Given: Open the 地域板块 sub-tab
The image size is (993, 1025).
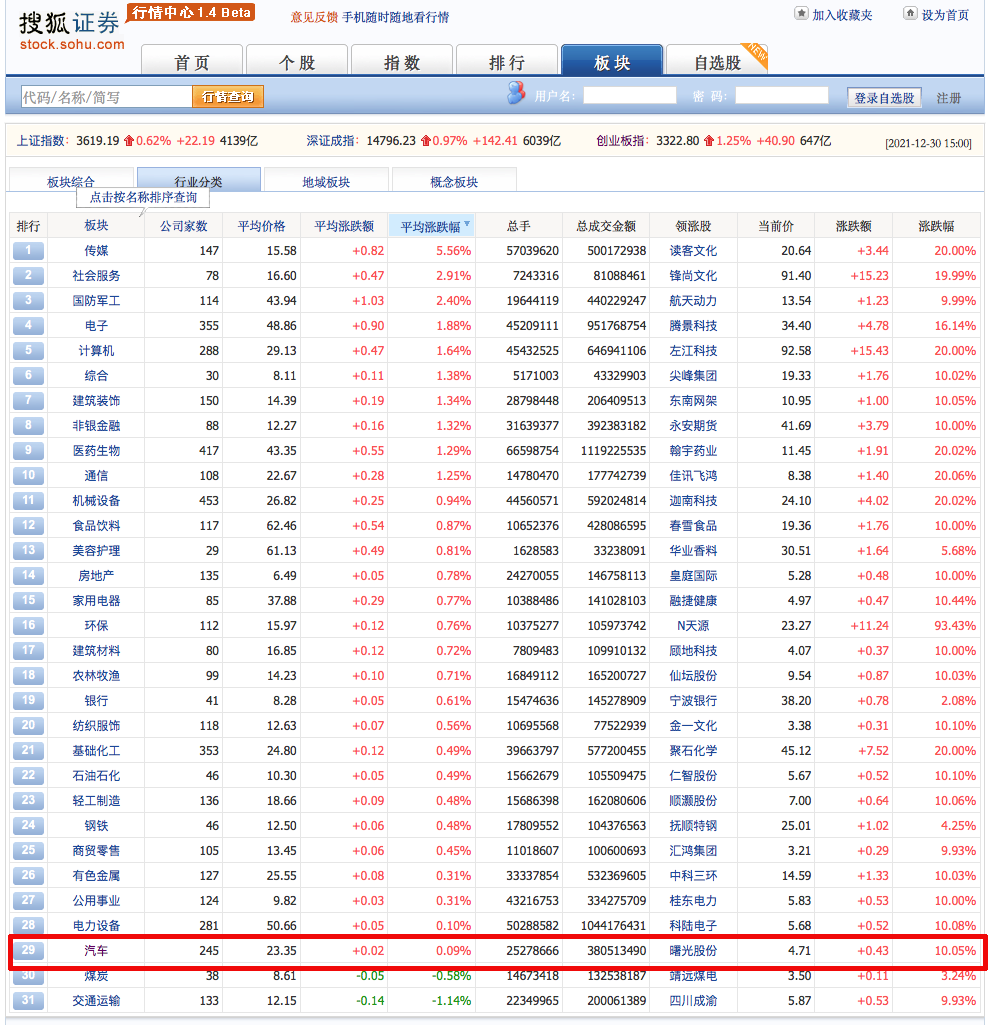Looking at the screenshot, I should [x=326, y=181].
